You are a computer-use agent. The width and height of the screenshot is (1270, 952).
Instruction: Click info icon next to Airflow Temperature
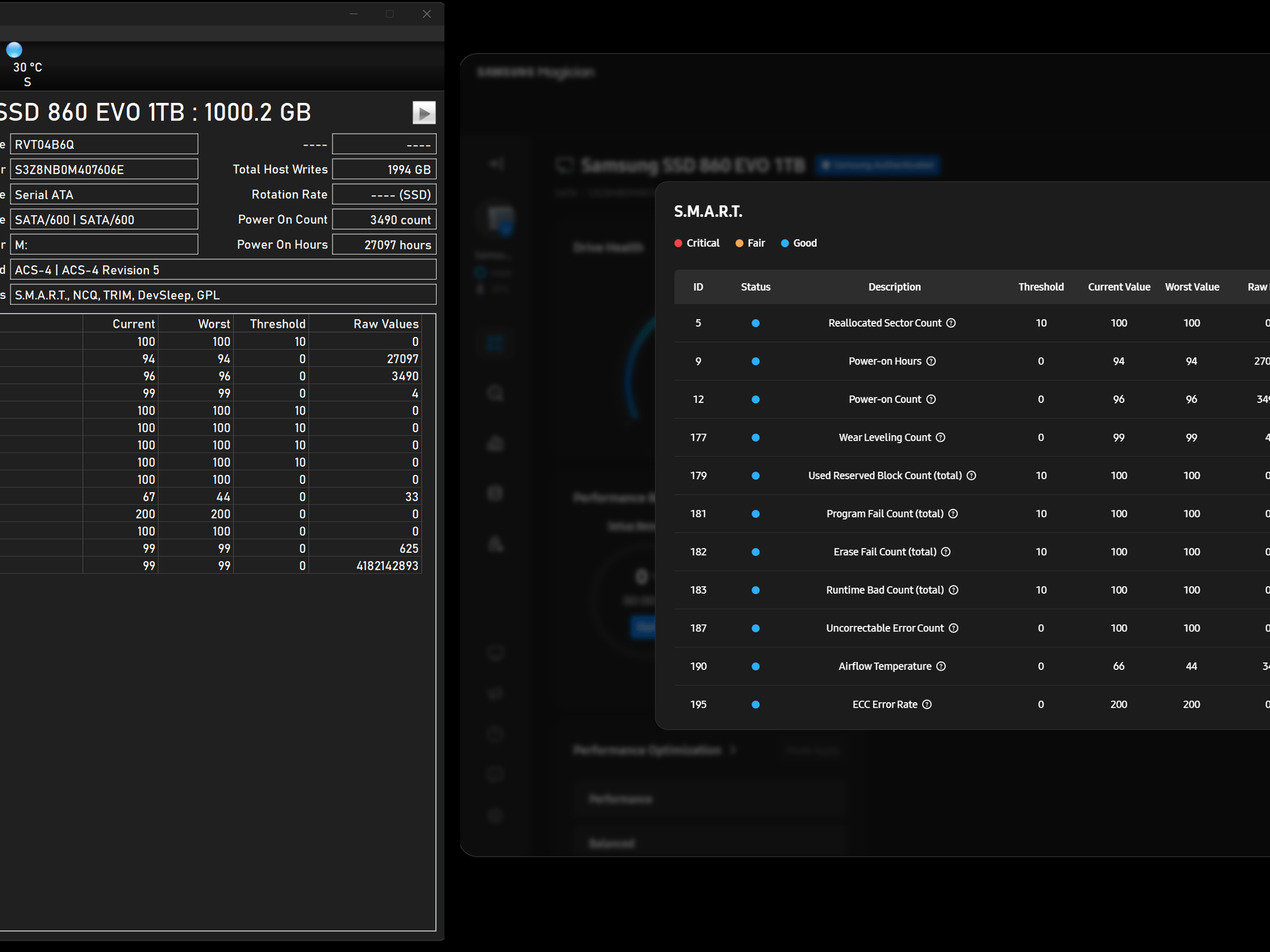[941, 666]
